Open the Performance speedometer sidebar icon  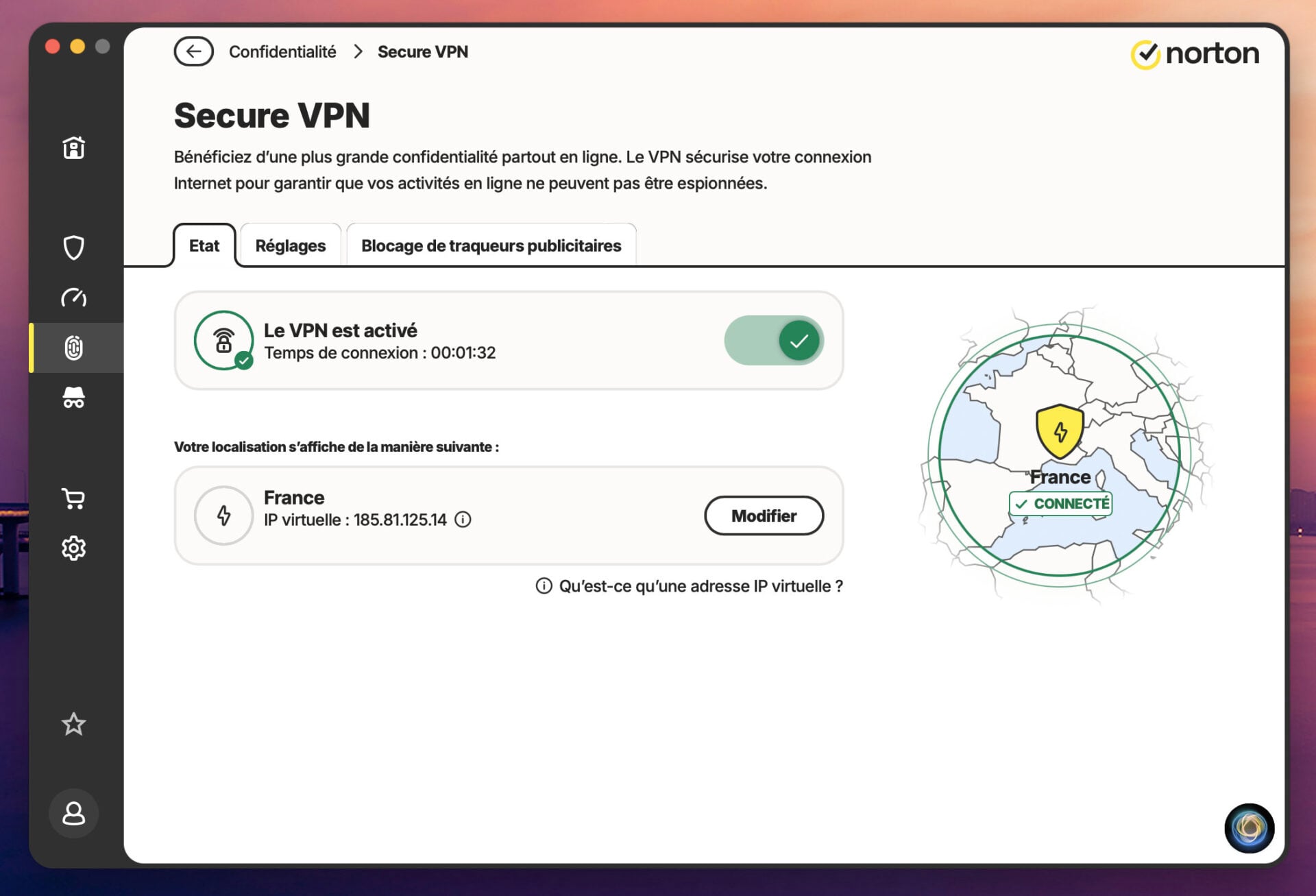click(x=73, y=298)
